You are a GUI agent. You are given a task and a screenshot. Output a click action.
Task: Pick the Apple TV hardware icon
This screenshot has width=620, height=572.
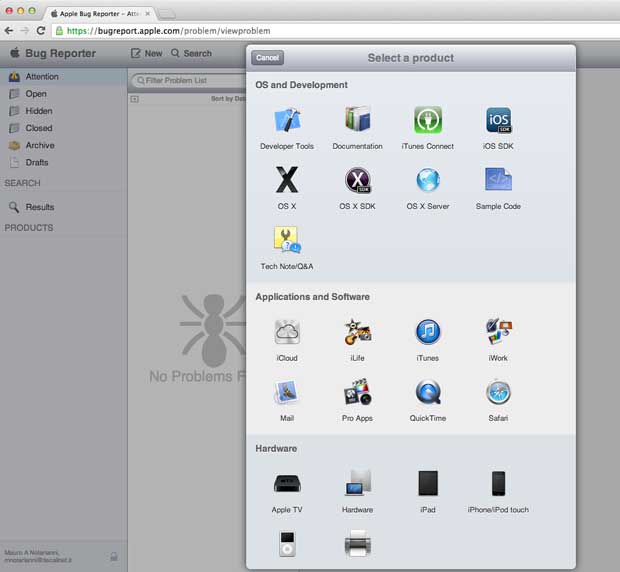[x=287, y=483]
